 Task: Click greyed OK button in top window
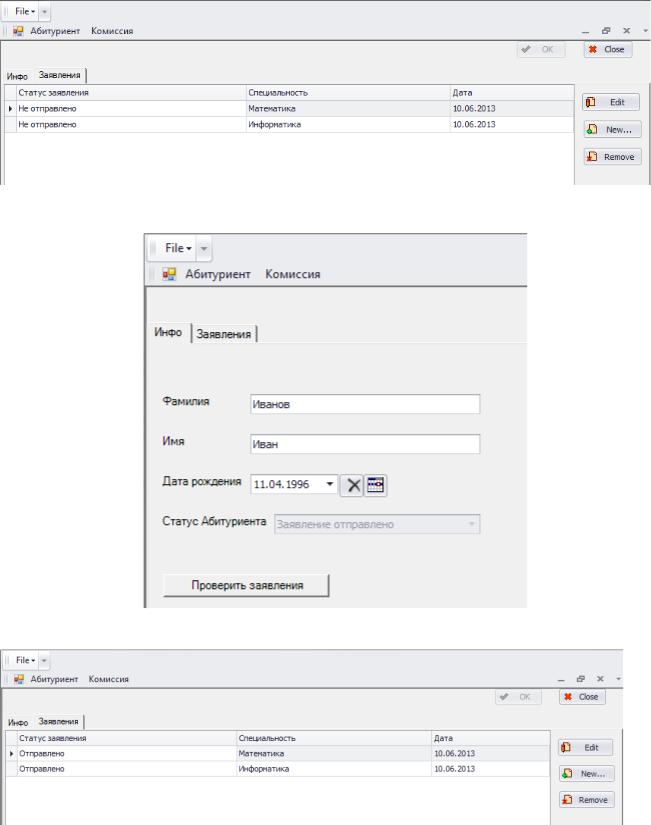point(540,49)
